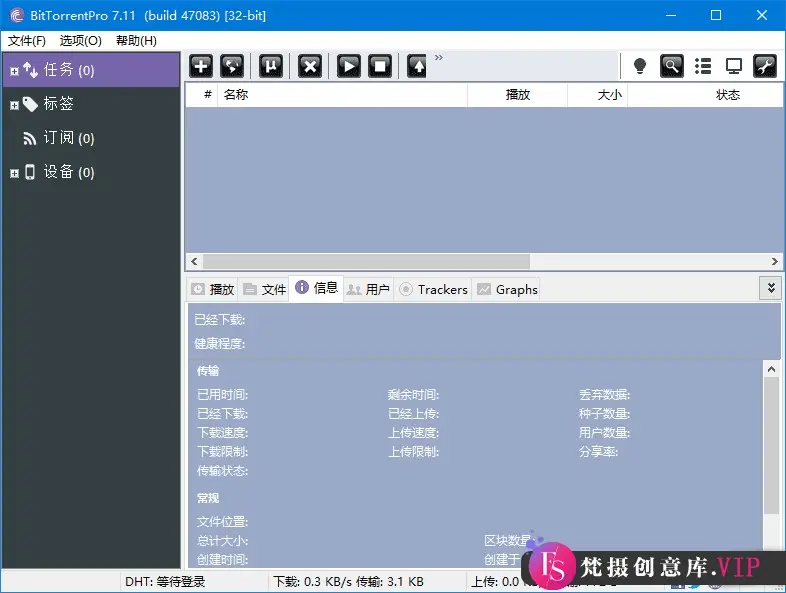Screen dimensions: 786x593
Task: Sort by the 播放 column header
Action: [x=517, y=95]
